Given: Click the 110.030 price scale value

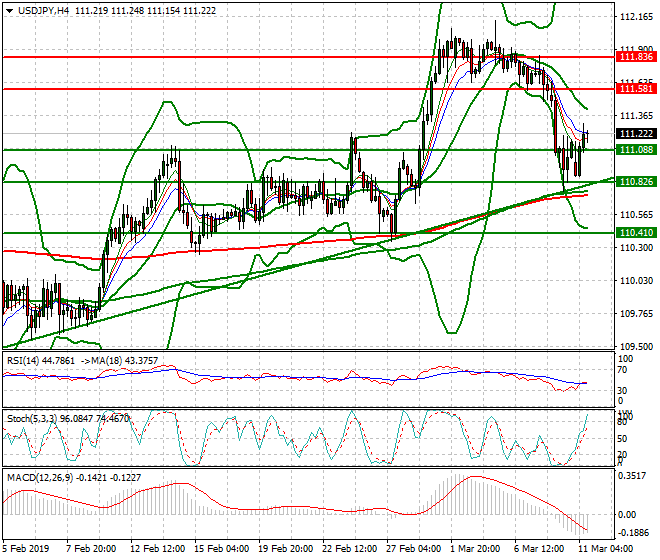Looking at the screenshot, I should (x=637, y=280).
